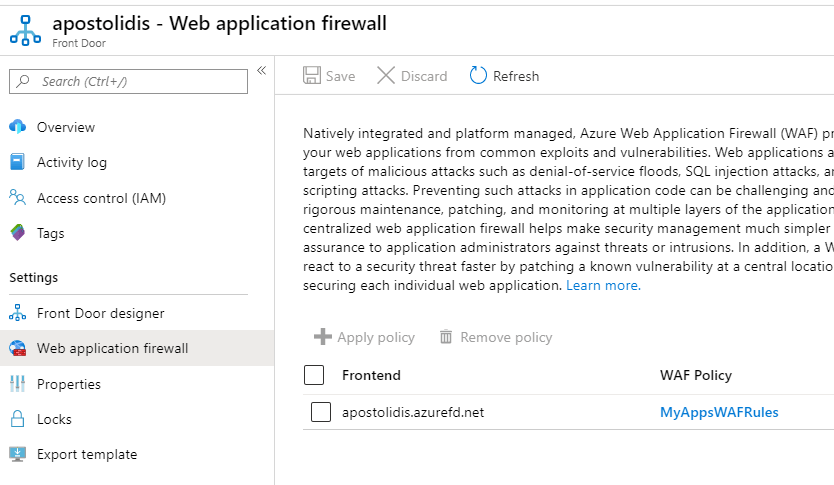Click the Activity log book icon
Viewport: 834px width, 485px height.
[x=18, y=162]
